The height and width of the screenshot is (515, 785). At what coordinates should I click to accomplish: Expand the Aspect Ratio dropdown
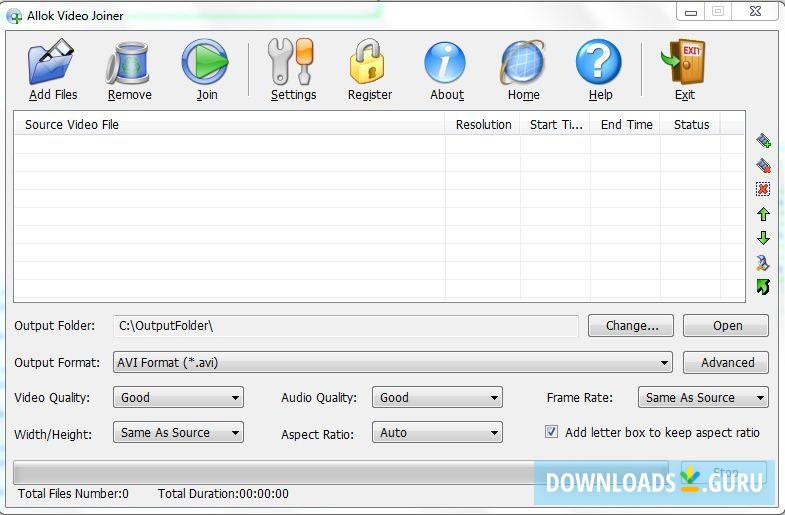coord(437,432)
